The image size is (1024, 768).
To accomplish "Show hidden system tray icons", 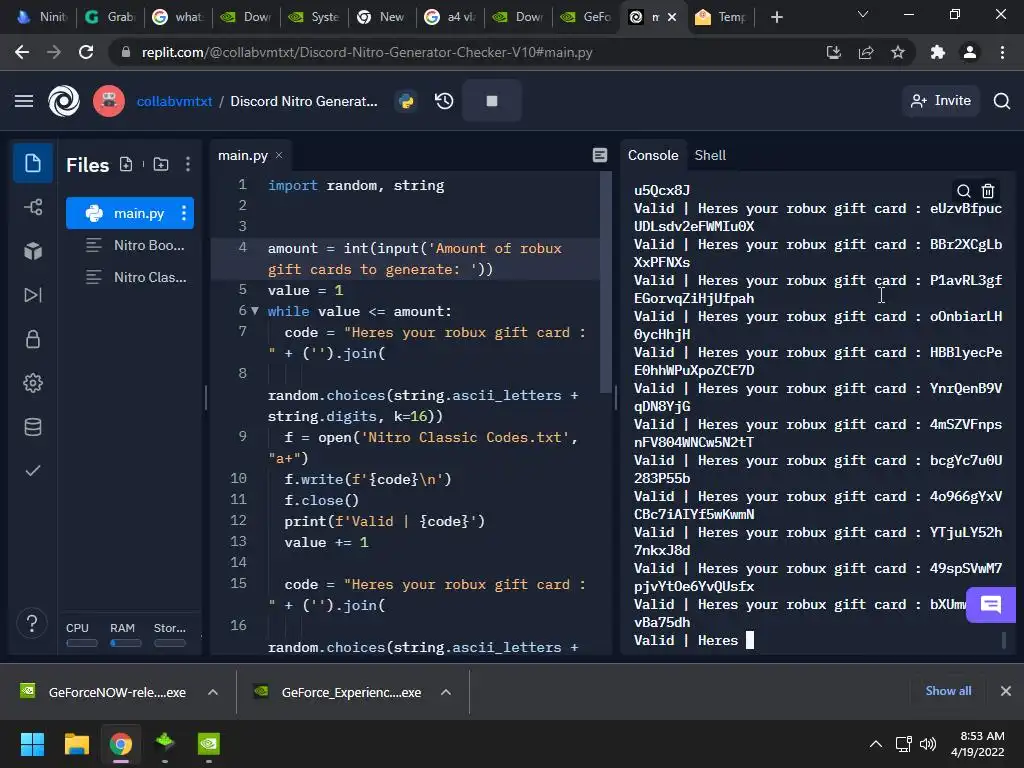I will pyautogui.click(x=876, y=744).
